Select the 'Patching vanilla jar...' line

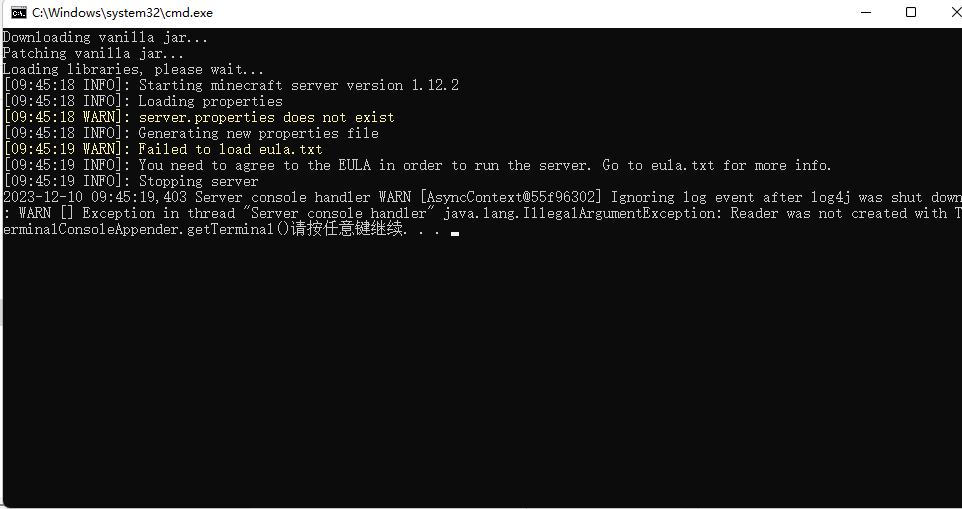click(93, 53)
